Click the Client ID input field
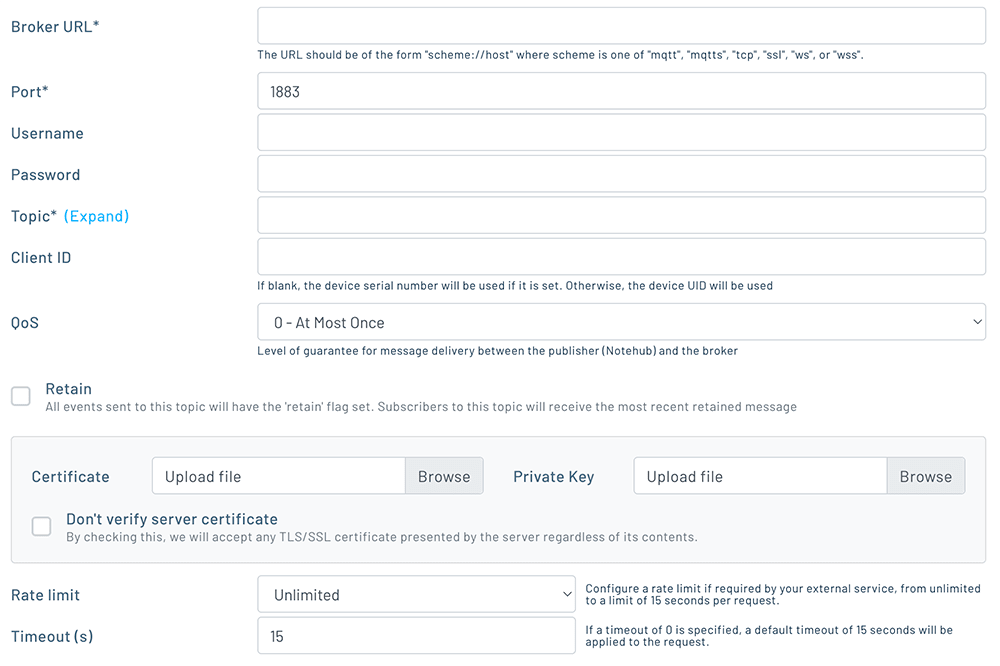This screenshot has height=666, width=1000. (x=621, y=257)
